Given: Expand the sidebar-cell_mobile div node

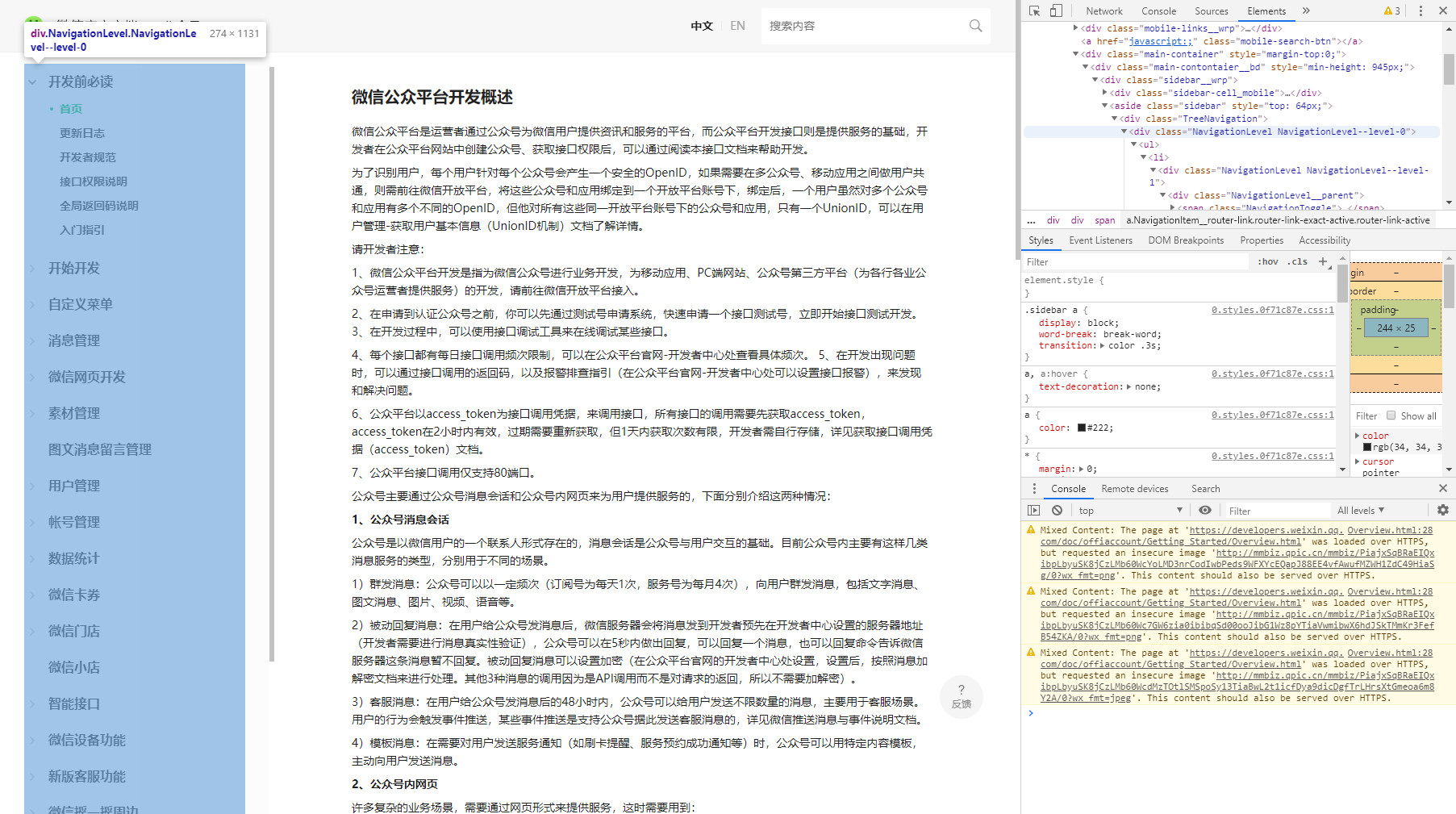Looking at the screenshot, I should pyautogui.click(x=1105, y=93).
